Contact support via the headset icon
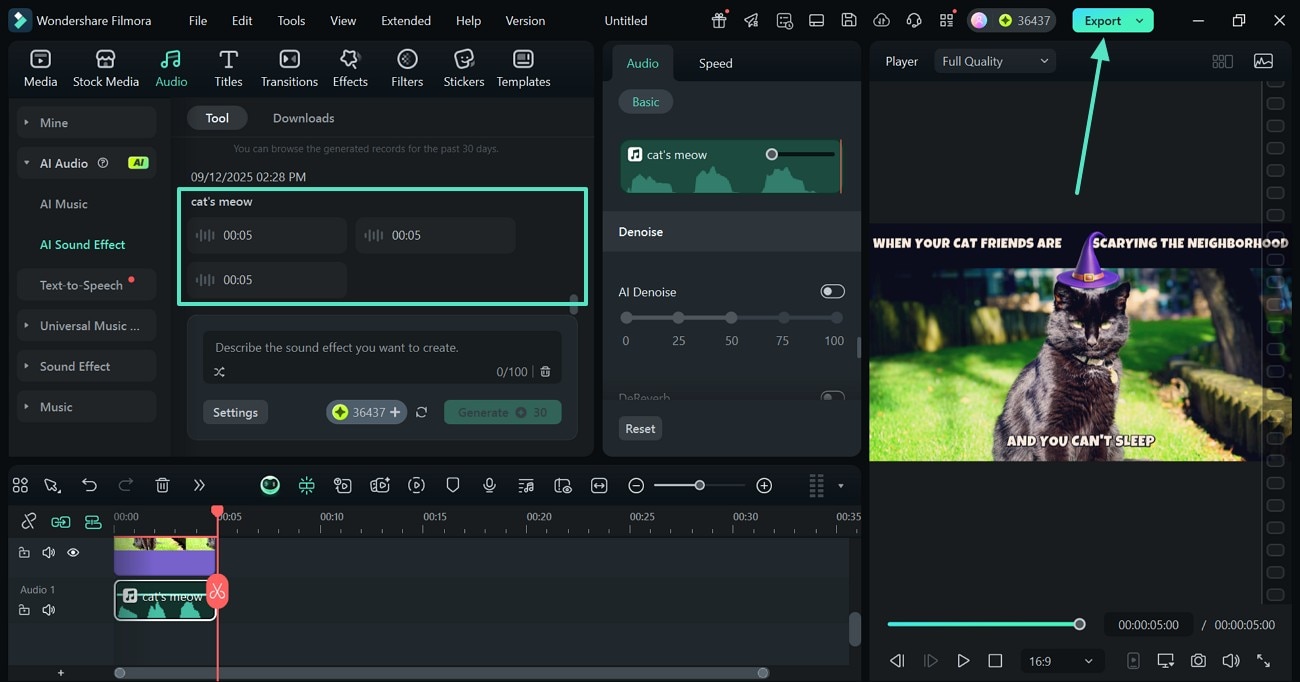1300x682 pixels. [x=913, y=19]
